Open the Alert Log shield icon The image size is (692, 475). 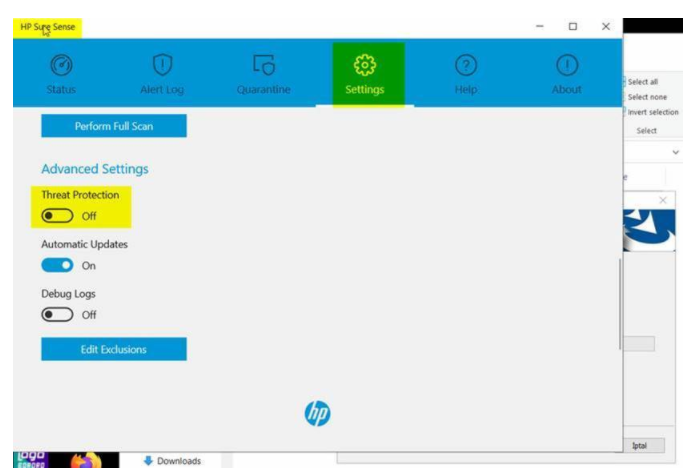point(162,64)
